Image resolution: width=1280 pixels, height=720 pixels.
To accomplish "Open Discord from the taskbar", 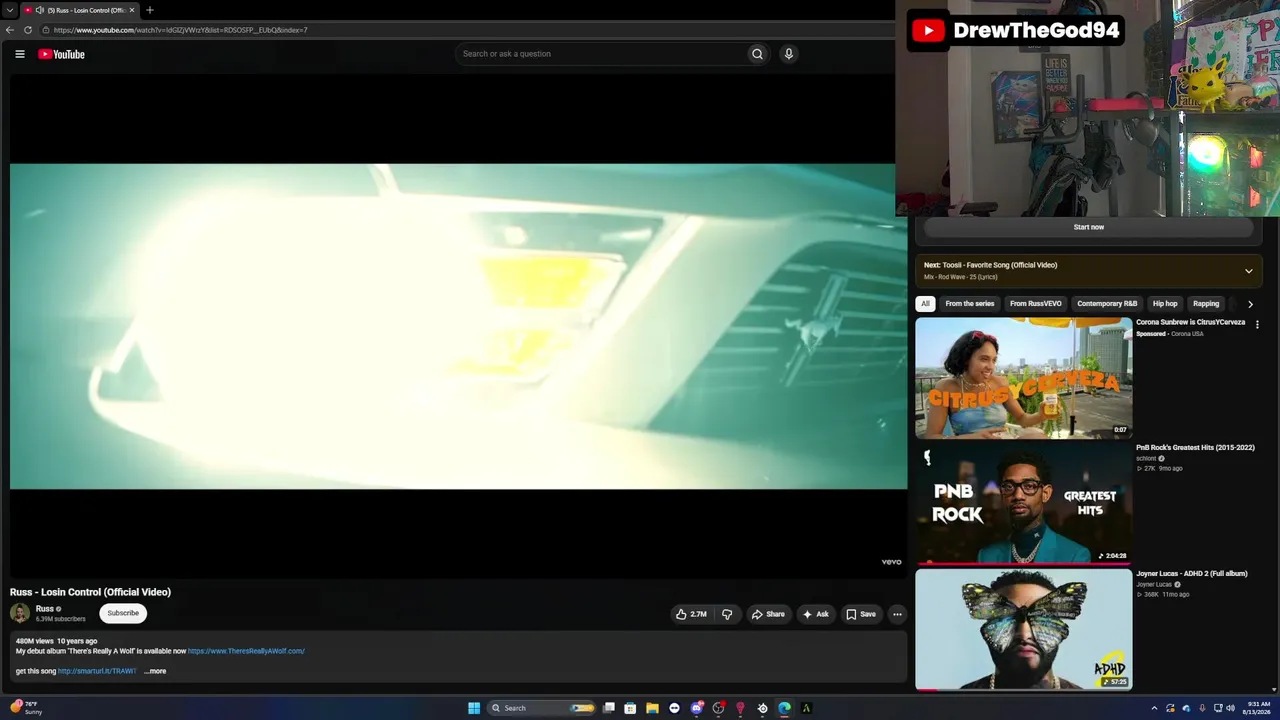I will (697, 708).
